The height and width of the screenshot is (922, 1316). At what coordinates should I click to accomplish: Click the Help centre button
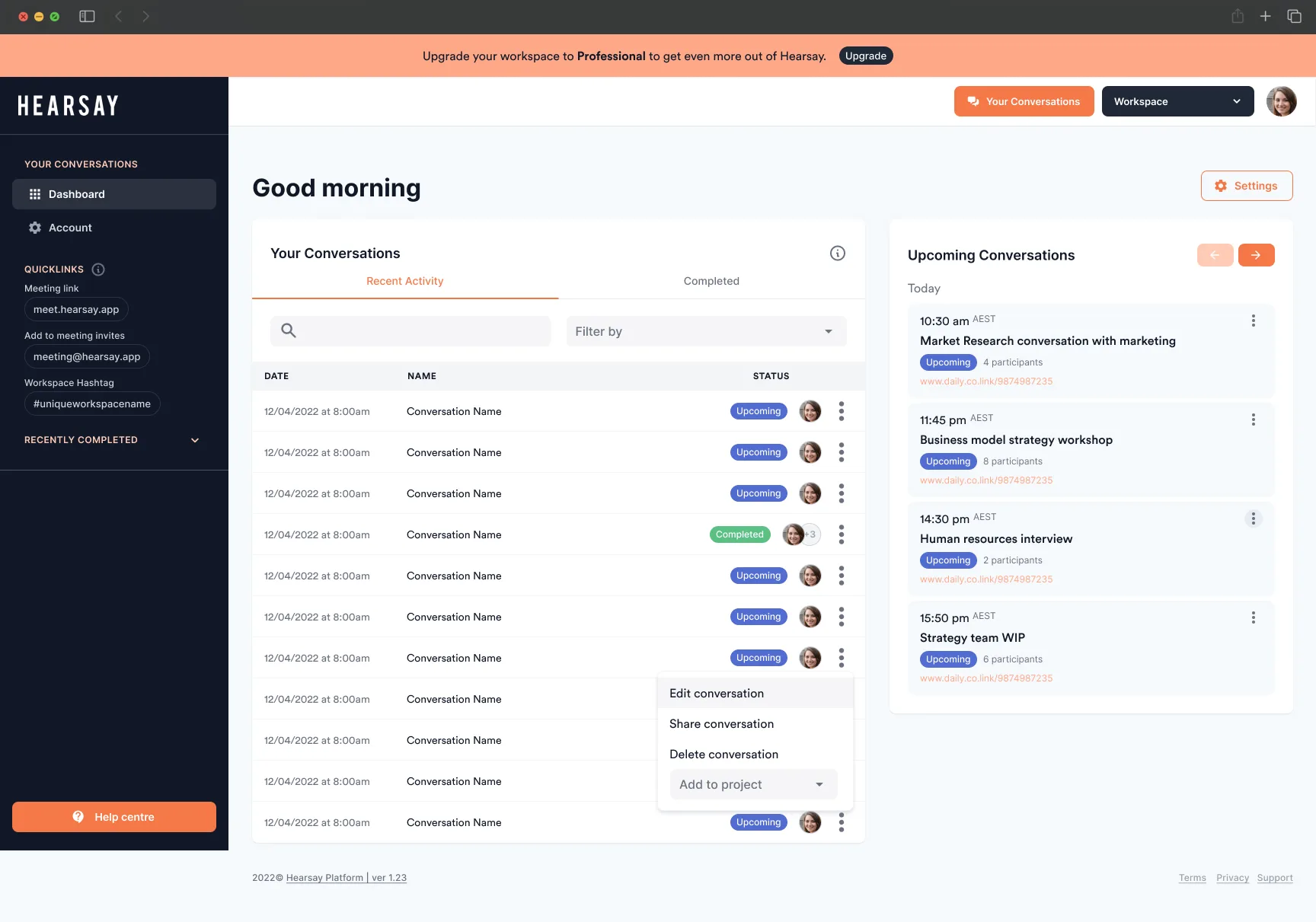[x=114, y=817]
